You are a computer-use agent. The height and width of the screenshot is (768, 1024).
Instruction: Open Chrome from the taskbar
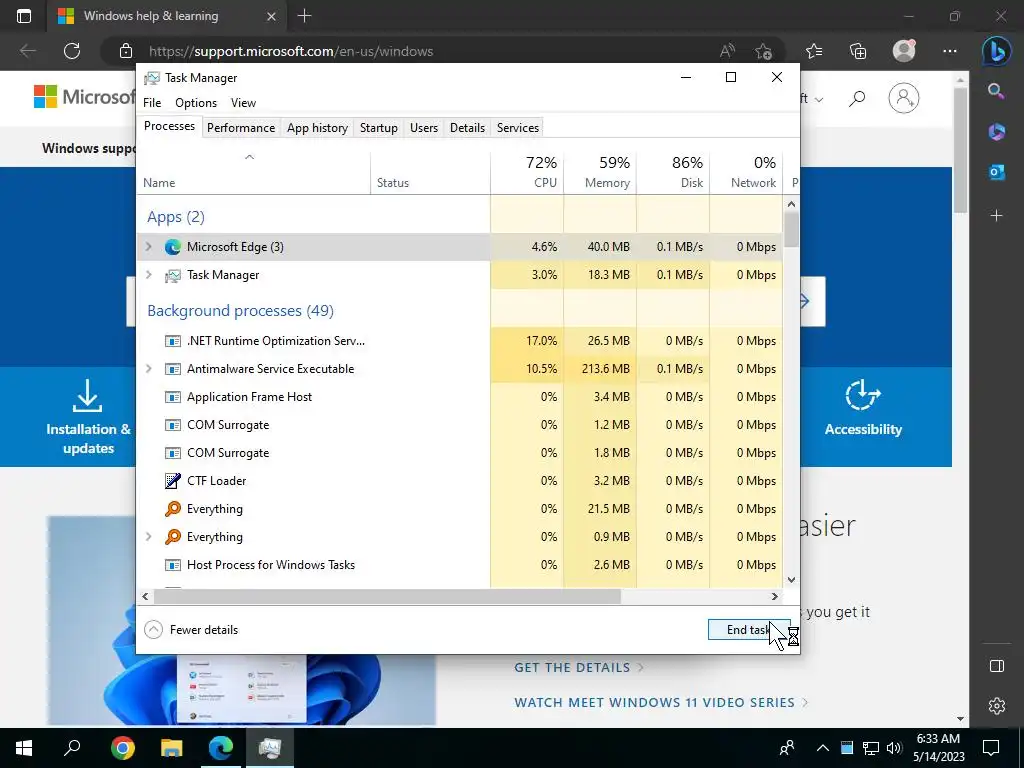point(123,748)
